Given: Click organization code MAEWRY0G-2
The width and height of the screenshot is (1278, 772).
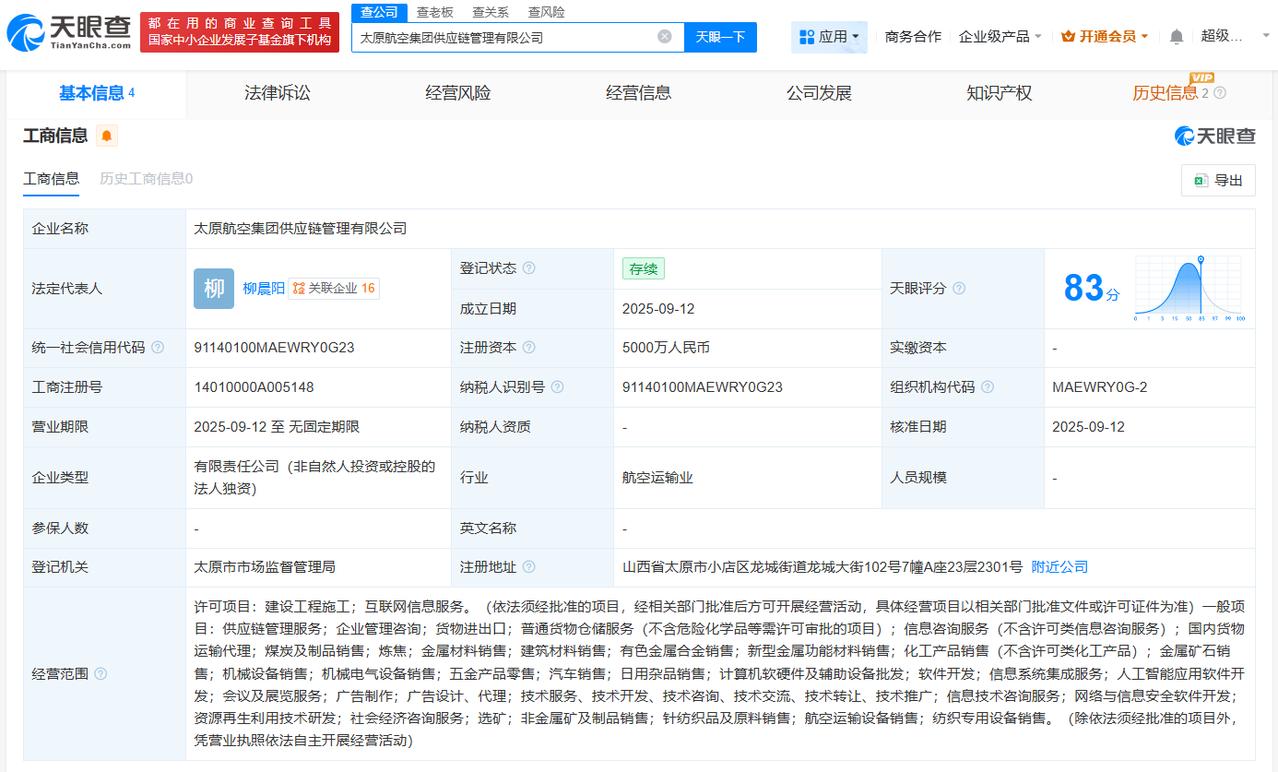Looking at the screenshot, I should 1100,387.
